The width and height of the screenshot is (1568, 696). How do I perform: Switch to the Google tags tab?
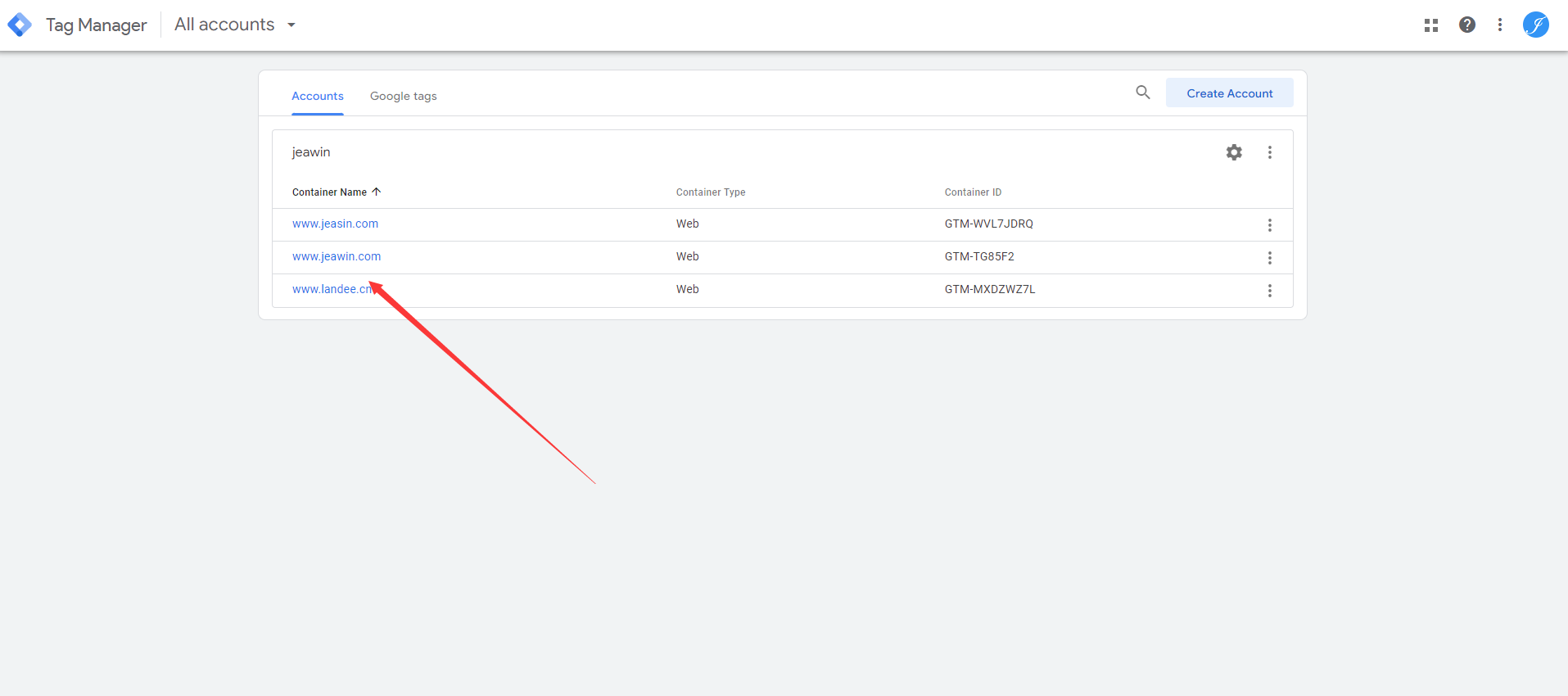[x=404, y=96]
